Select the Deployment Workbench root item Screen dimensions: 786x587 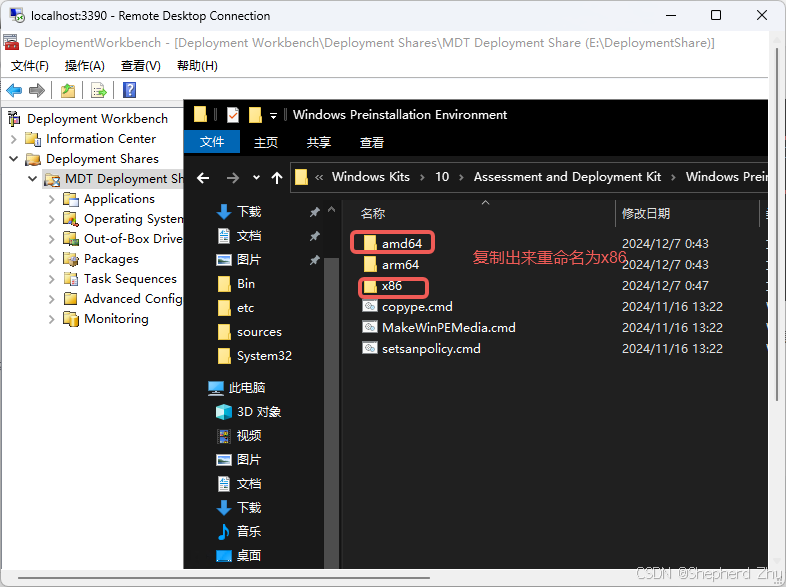[x=97, y=119]
